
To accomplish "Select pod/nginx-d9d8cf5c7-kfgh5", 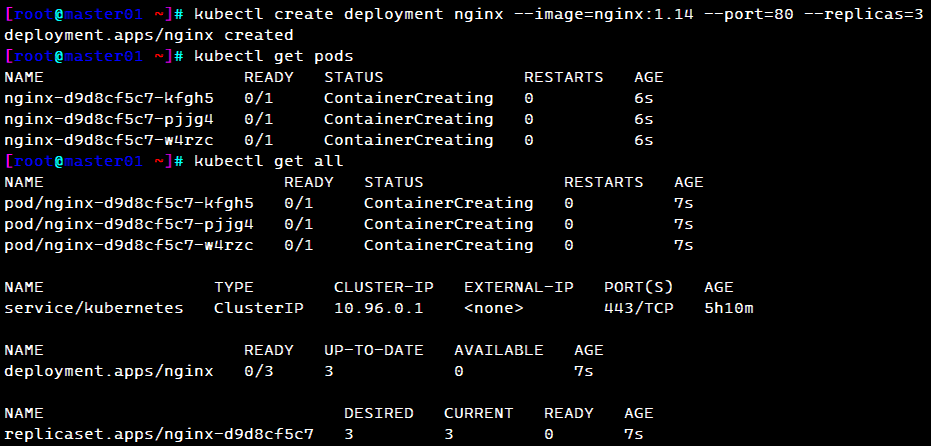I will point(129,203).
